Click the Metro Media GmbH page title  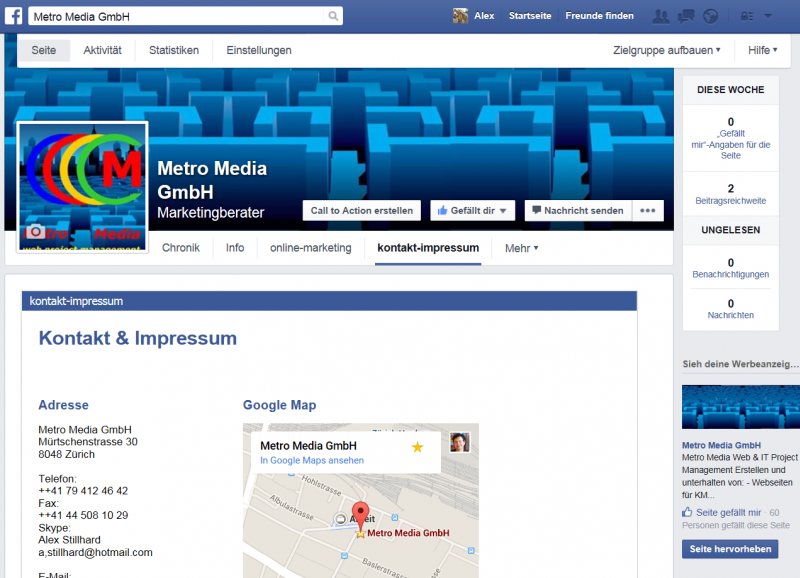tap(212, 180)
